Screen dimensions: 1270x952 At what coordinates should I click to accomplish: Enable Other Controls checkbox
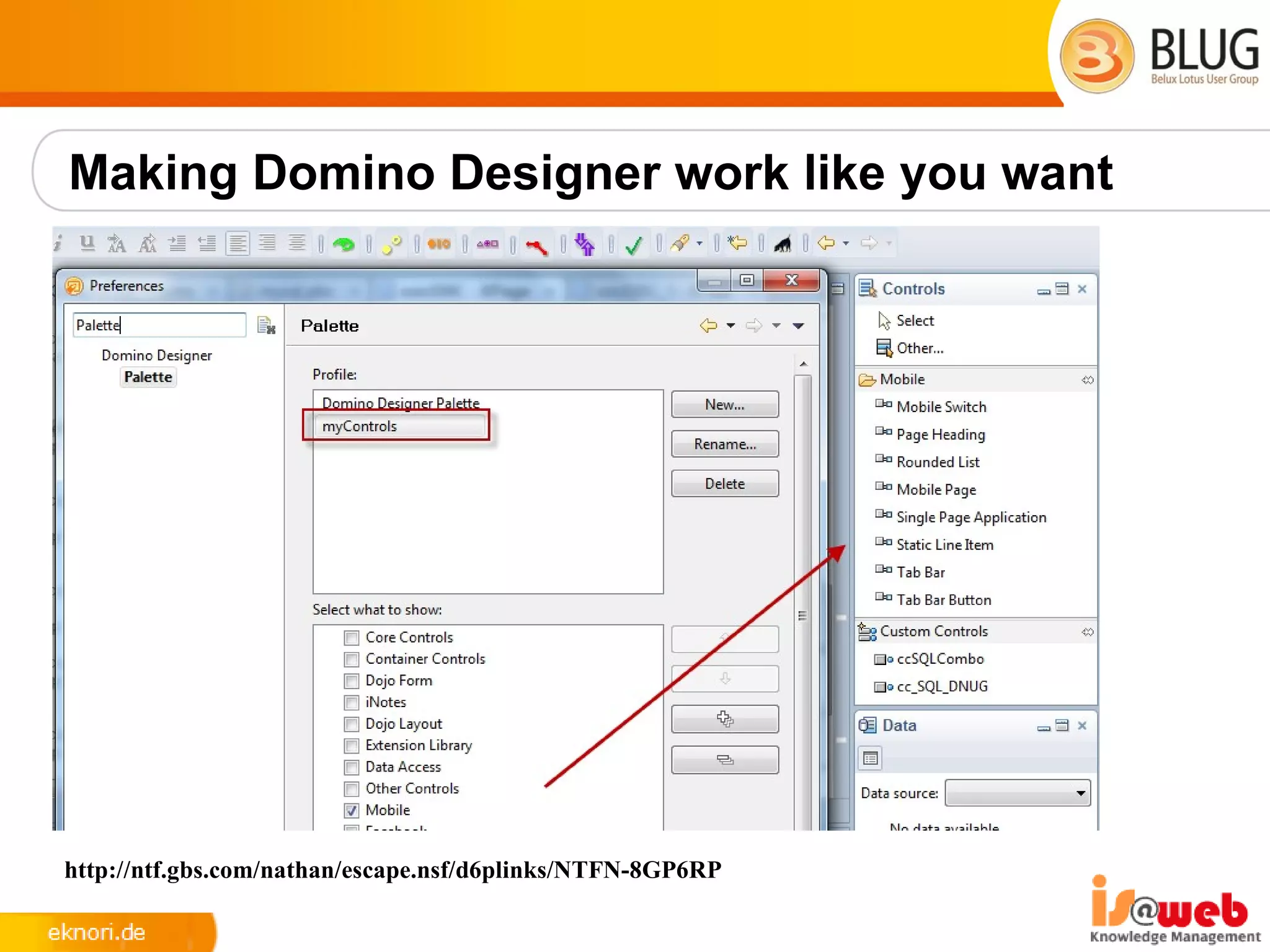click(x=352, y=789)
